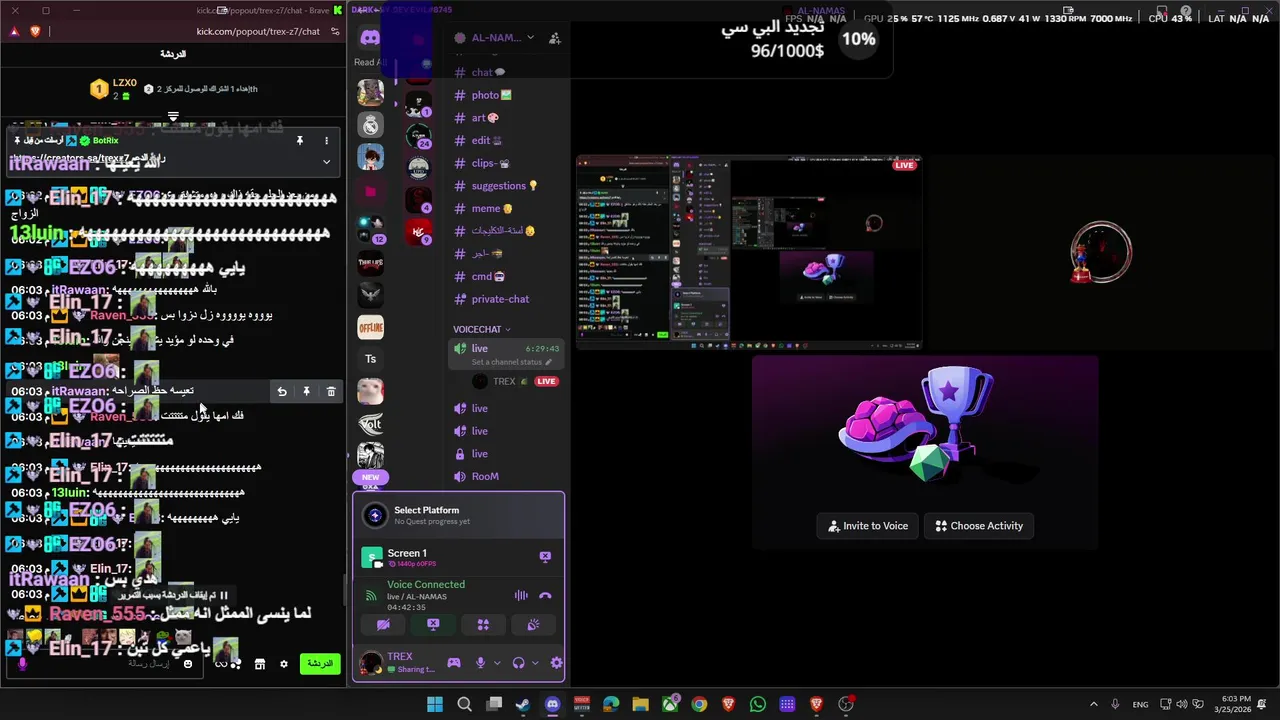Open the game controller activity icon

click(x=453, y=662)
